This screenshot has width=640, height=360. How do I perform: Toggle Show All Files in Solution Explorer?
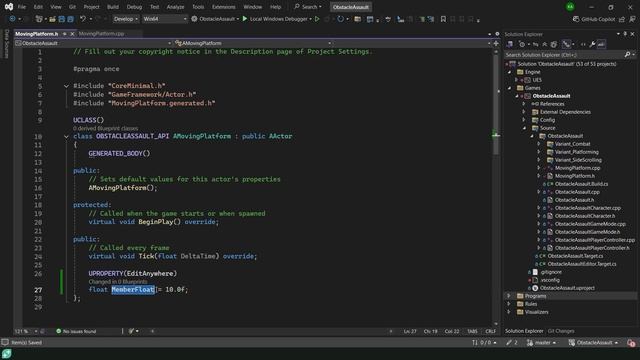(554, 44)
